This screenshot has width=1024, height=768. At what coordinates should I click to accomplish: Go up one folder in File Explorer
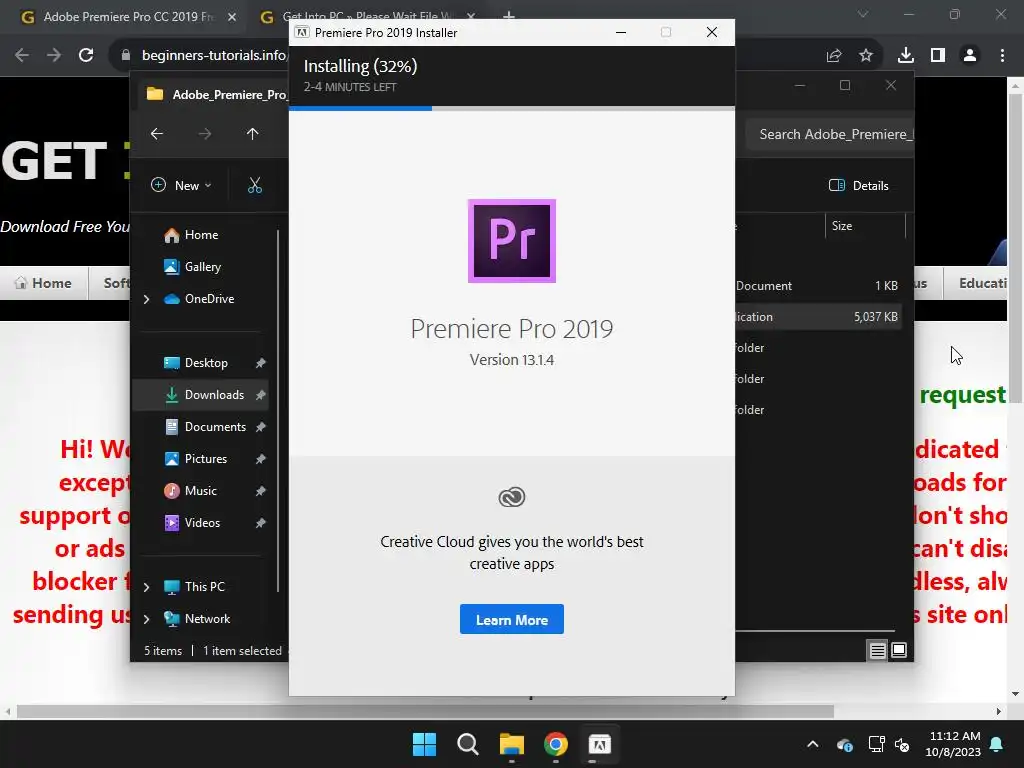(x=253, y=134)
